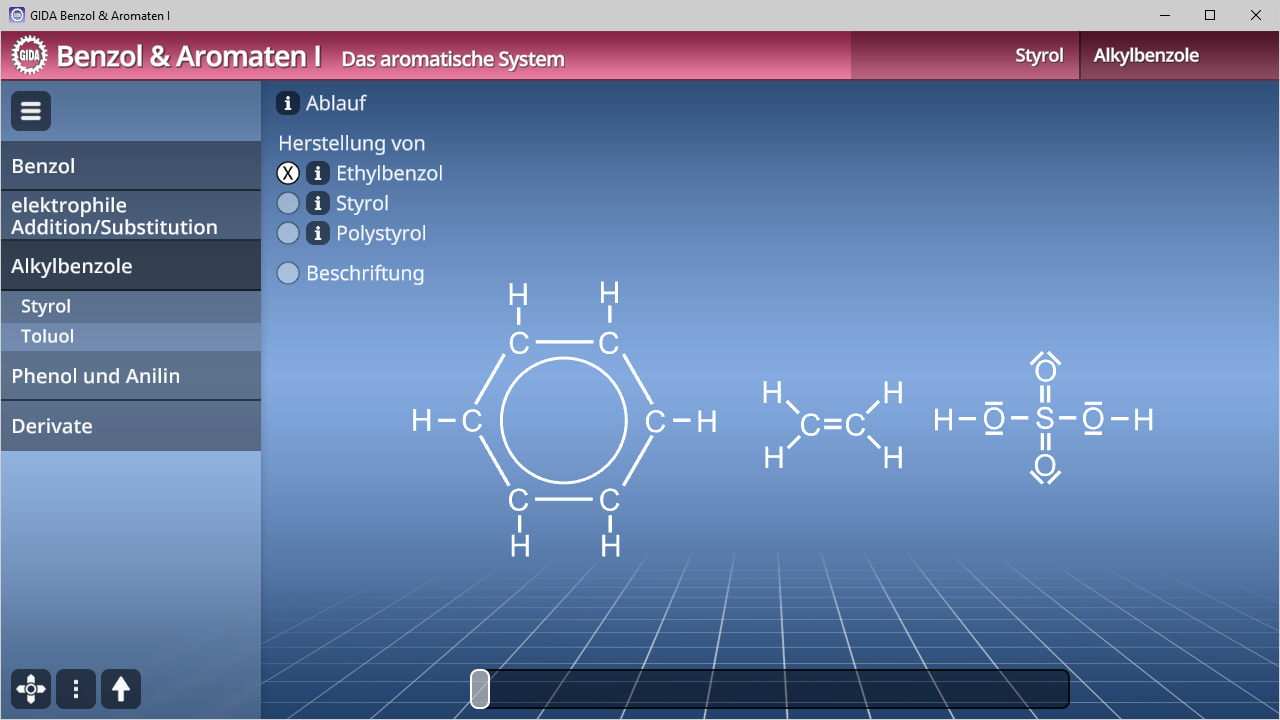Expand elektrophile Addition/Substitution section
The image size is (1280, 720).
tap(131, 216)
